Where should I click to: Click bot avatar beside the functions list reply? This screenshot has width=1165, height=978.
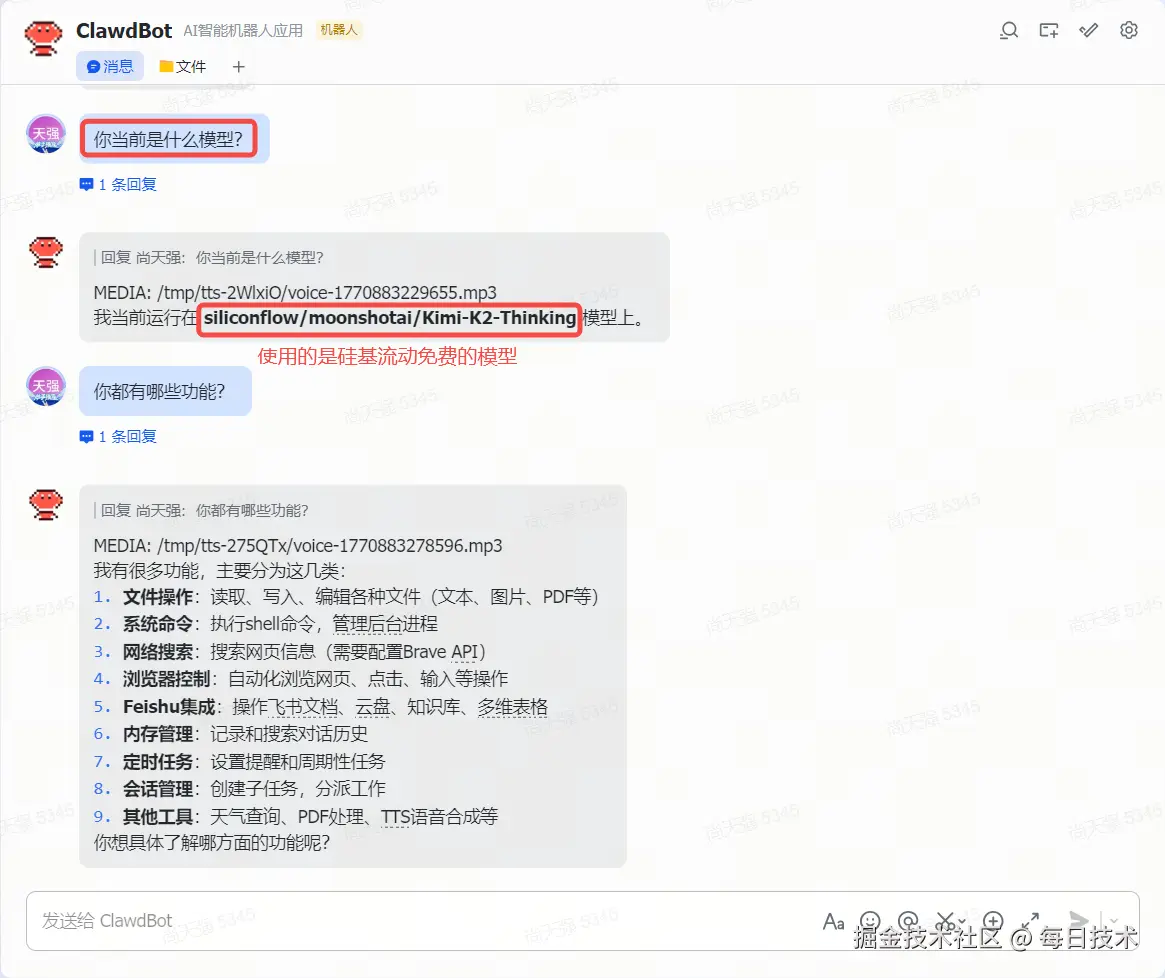click(46, 505)
